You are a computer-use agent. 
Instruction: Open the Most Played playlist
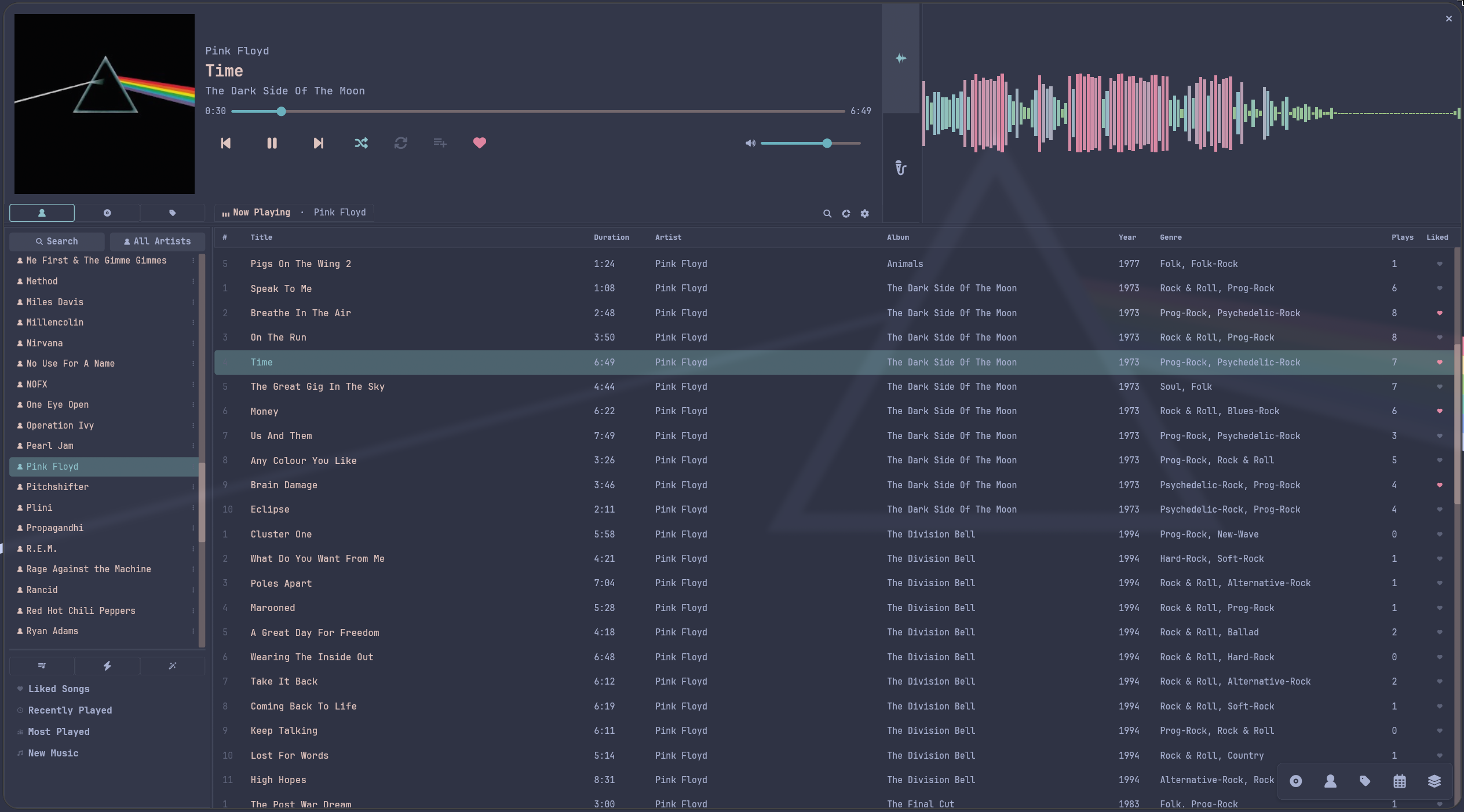pos(59,731)
